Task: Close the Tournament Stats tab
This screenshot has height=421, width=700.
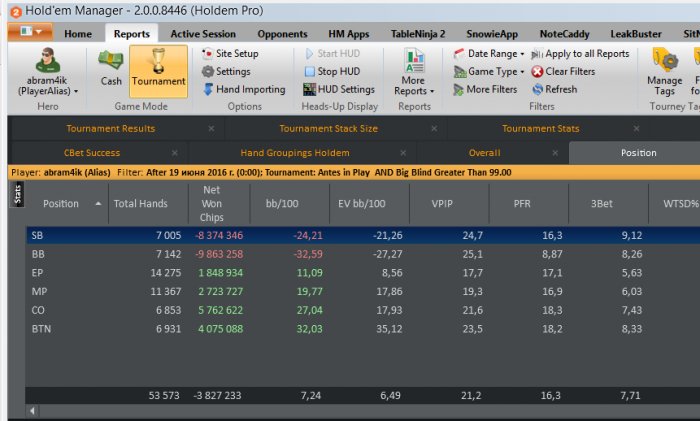Action: point(636,129)
